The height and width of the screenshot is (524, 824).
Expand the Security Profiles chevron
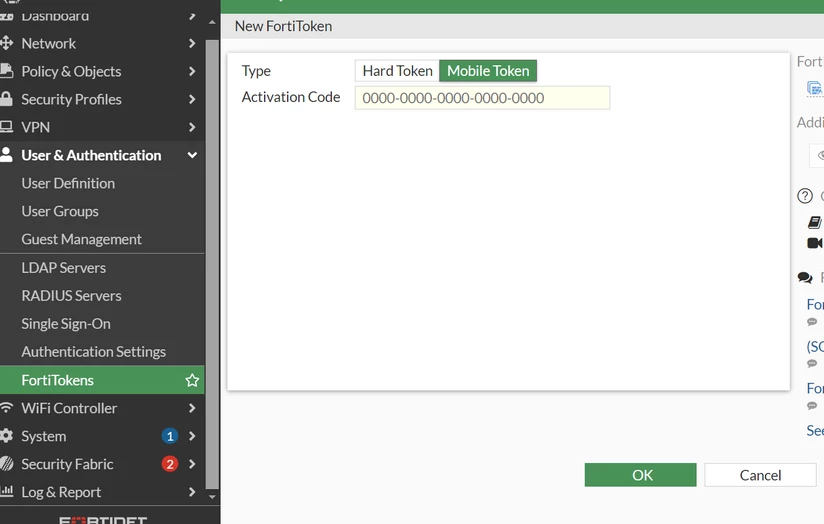[x=192, y=99]
